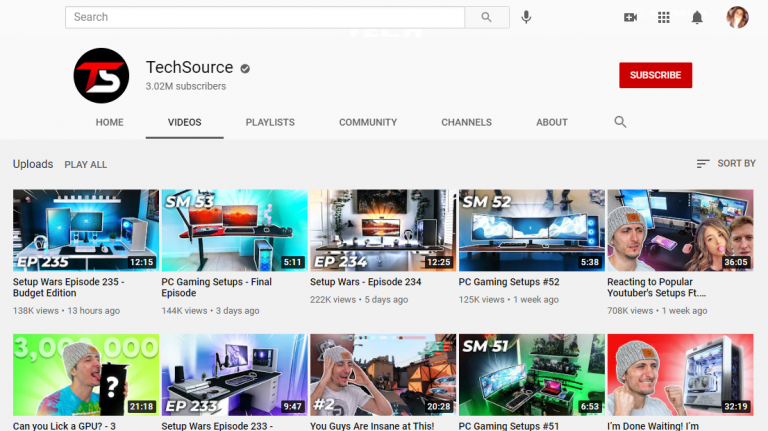Open Setup Wars Episode 233 title
Screen dimensions: 768x431
coord(217,426)
